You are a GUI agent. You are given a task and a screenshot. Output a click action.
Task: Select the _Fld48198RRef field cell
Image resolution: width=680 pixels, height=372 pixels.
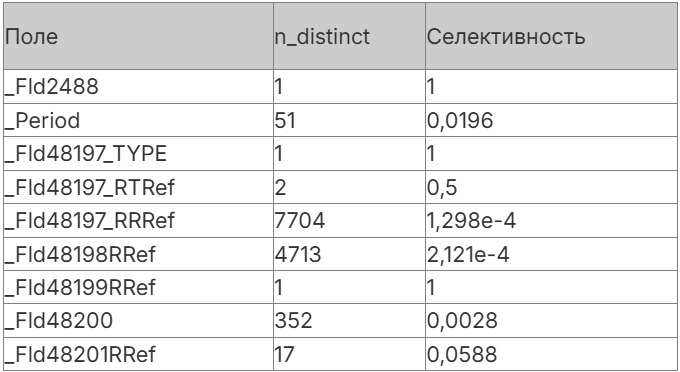(138, 254)
